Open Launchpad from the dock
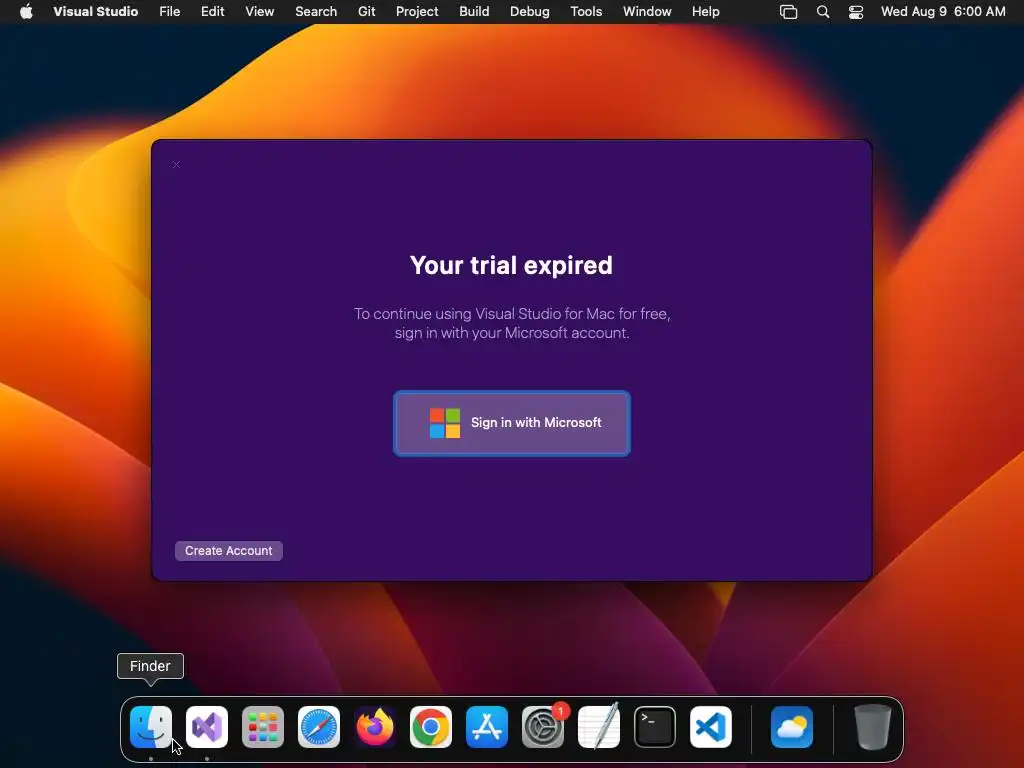This screenshot has height=768, width=1024. (x=263, y=727)
